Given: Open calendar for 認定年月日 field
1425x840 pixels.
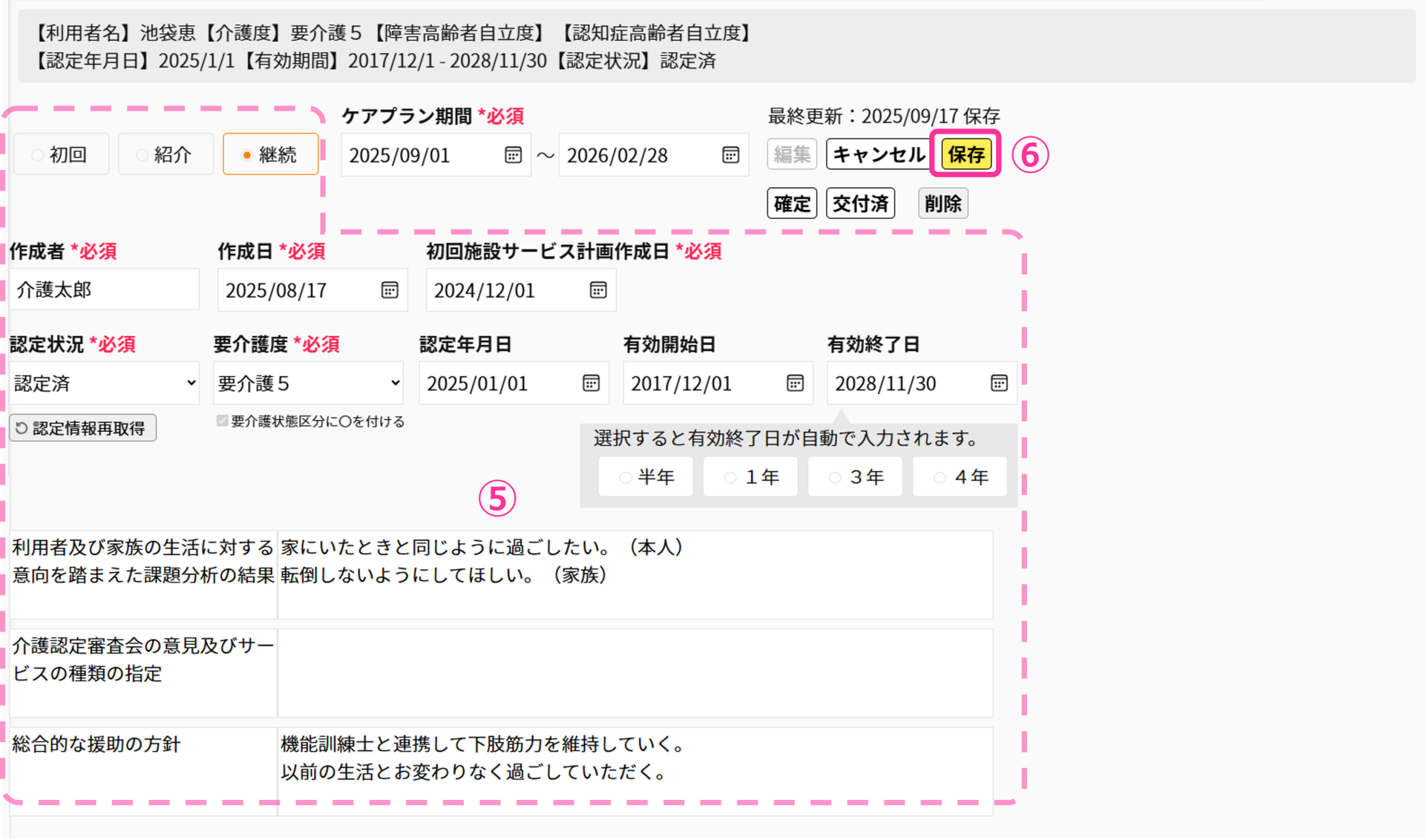Looking at the screenshot, I should (x=591, y=383).
